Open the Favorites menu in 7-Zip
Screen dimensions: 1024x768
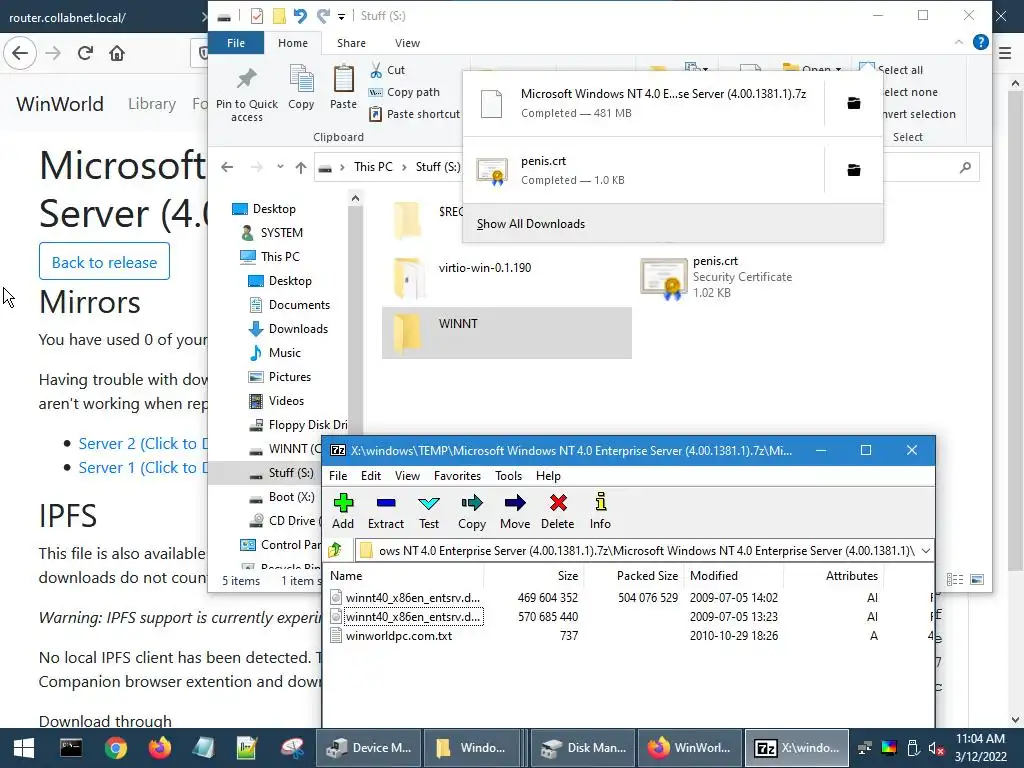pyautogui.click(x=457, y=475)
